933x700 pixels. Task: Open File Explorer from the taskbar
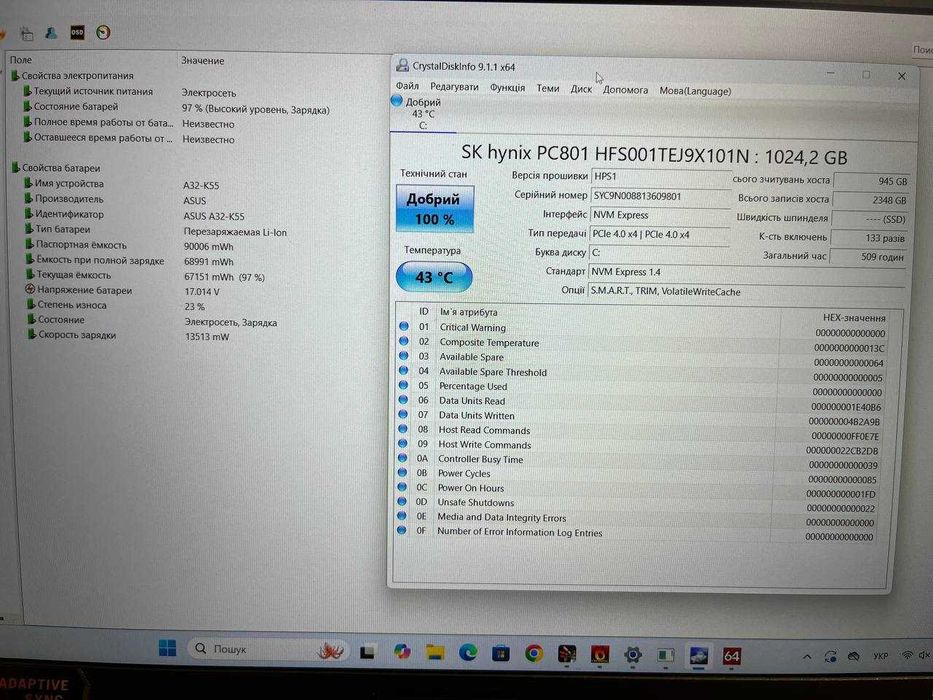[x=435, y=652]
